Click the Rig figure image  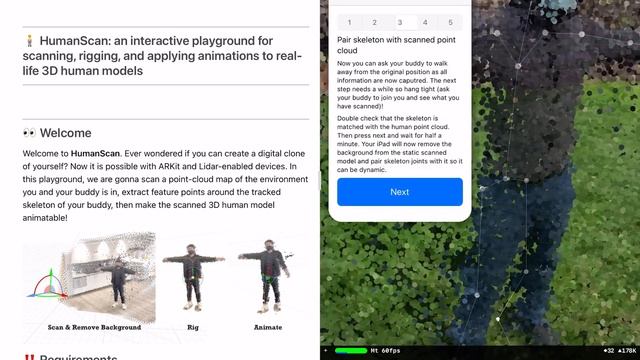coord(193,278)
